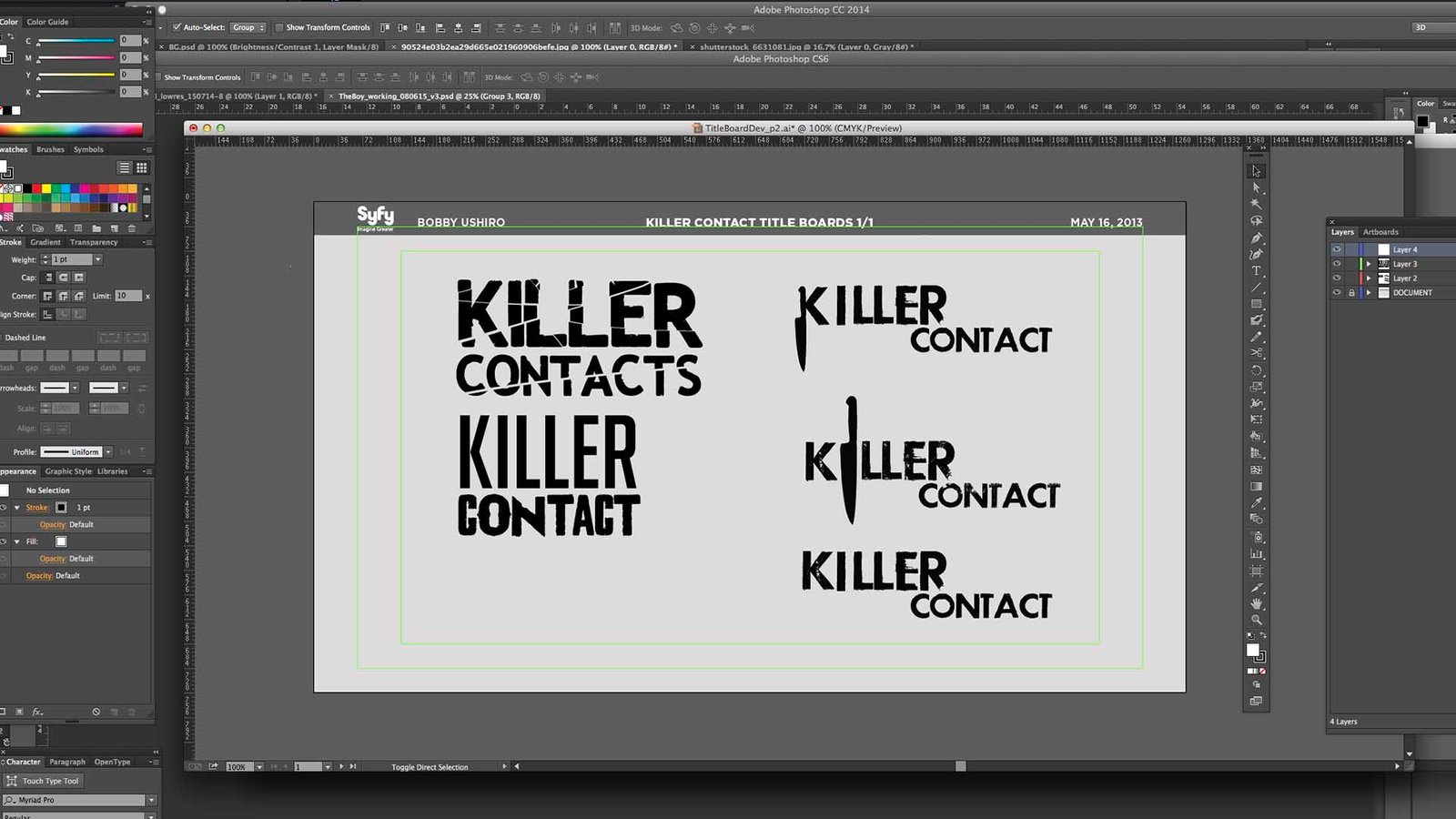1456x819 pixels.
Task: Pick the yellow swatch in Swatches panel
Action: (45, 188)
